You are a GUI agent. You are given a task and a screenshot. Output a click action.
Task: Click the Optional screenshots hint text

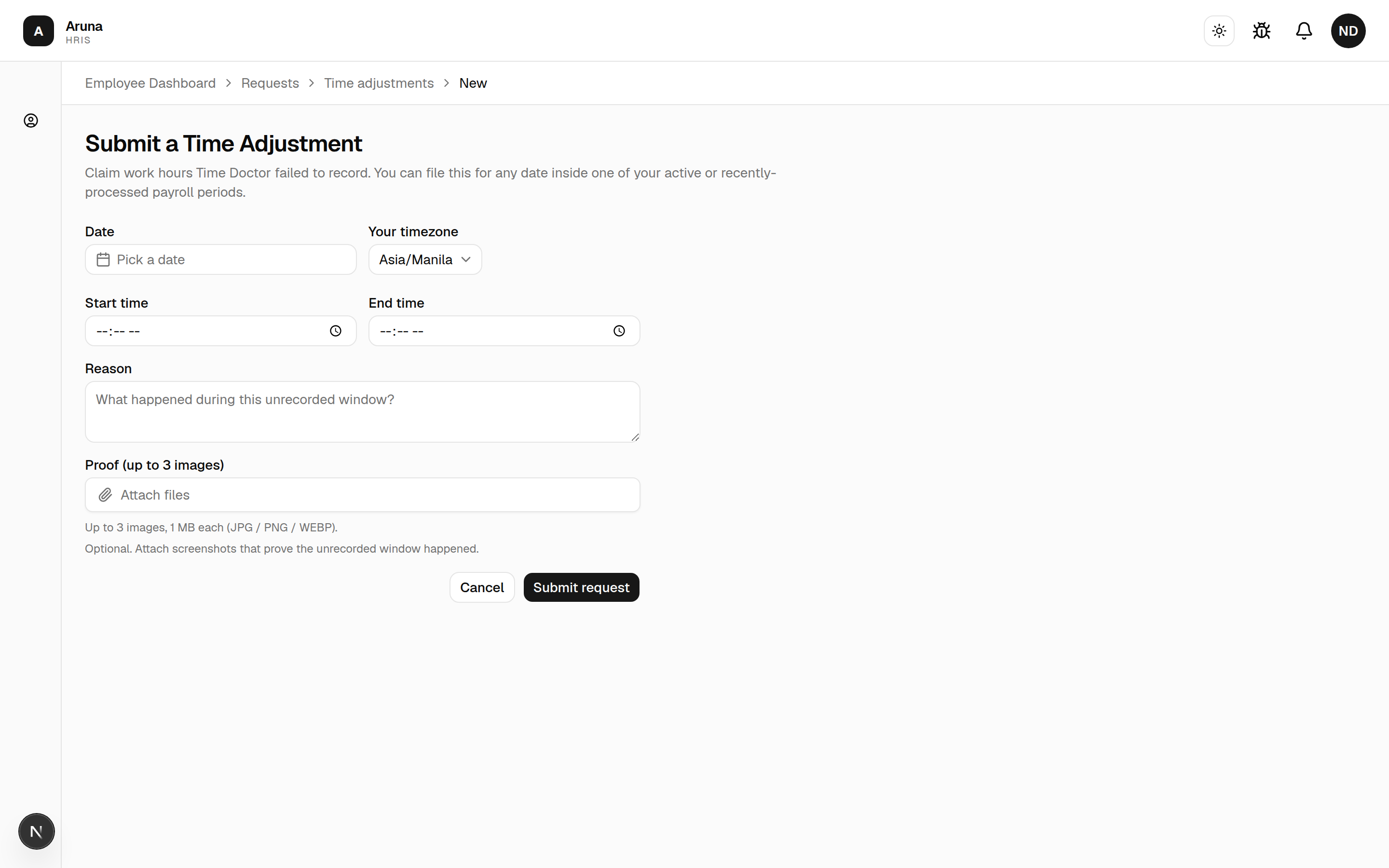click(282, 549)
